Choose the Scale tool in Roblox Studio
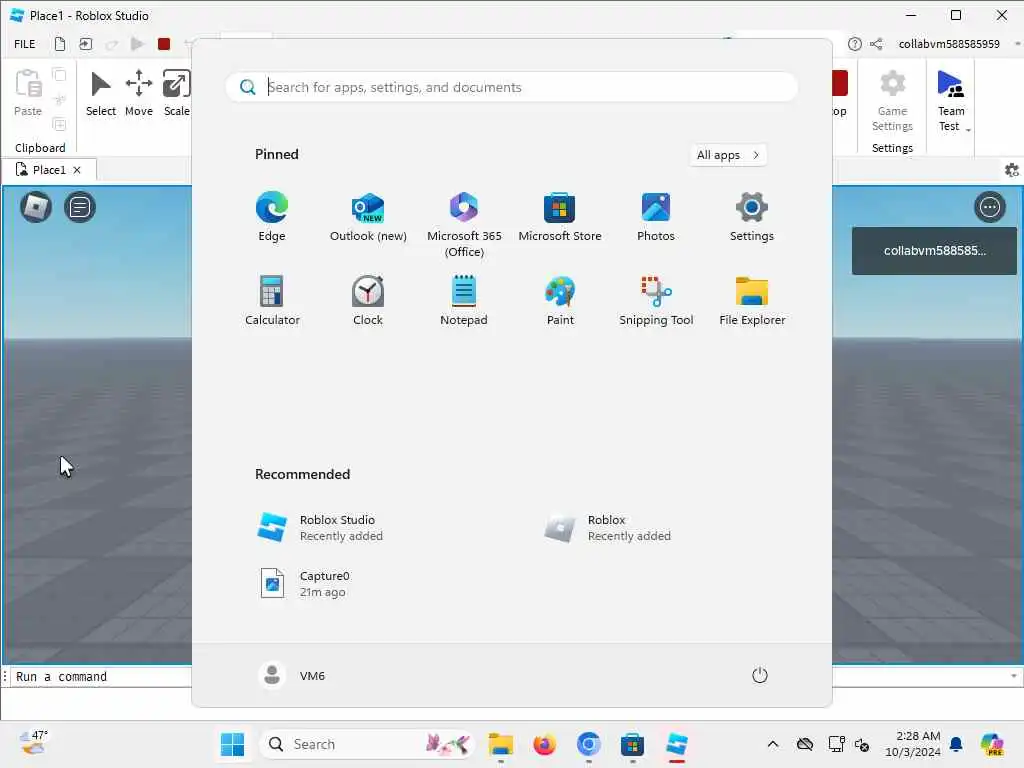The width and height of the screenshot is (1024, 768). click(176, 93)
